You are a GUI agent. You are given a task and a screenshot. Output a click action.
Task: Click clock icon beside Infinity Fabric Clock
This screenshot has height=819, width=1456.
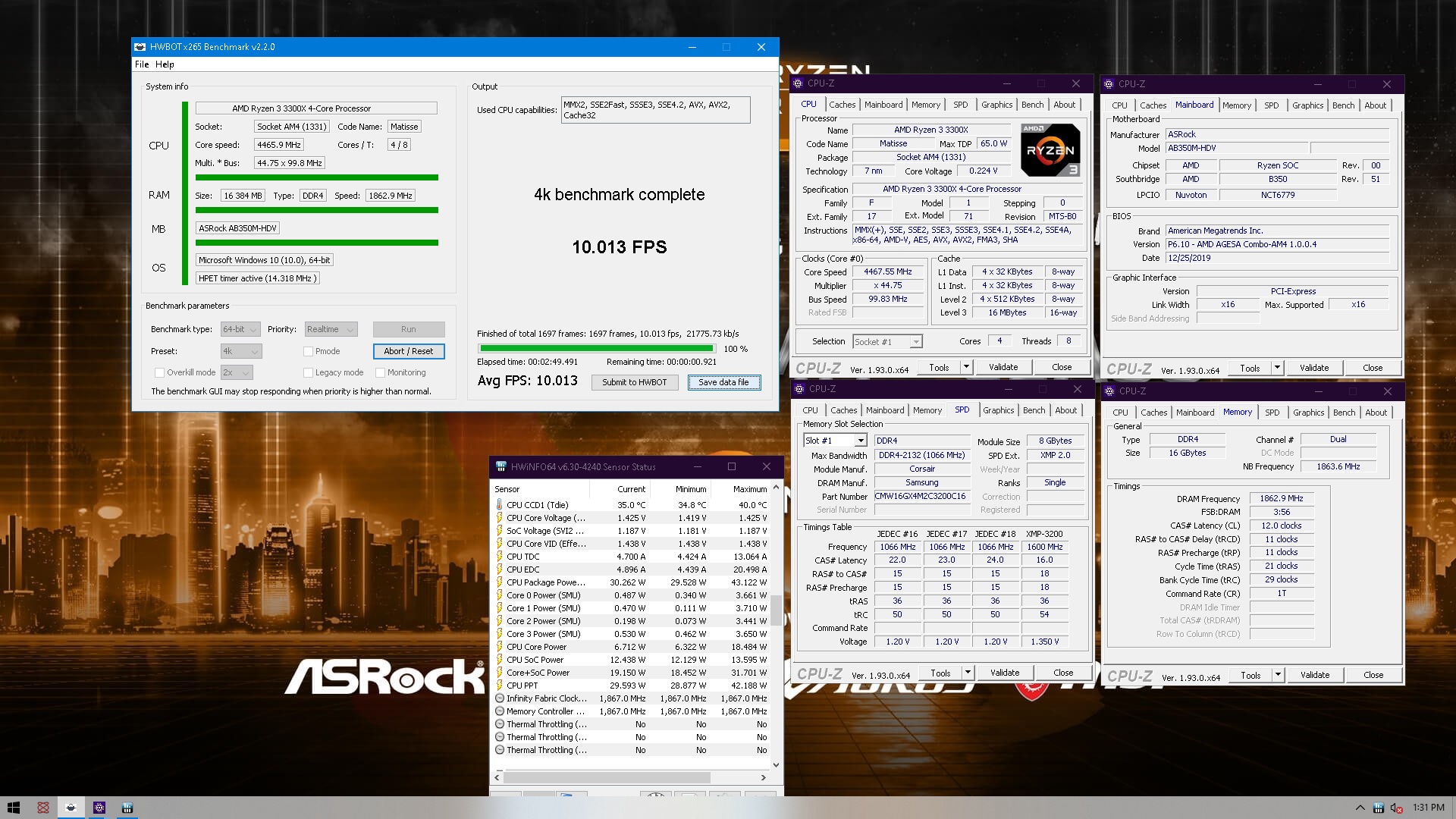(499, 698)
